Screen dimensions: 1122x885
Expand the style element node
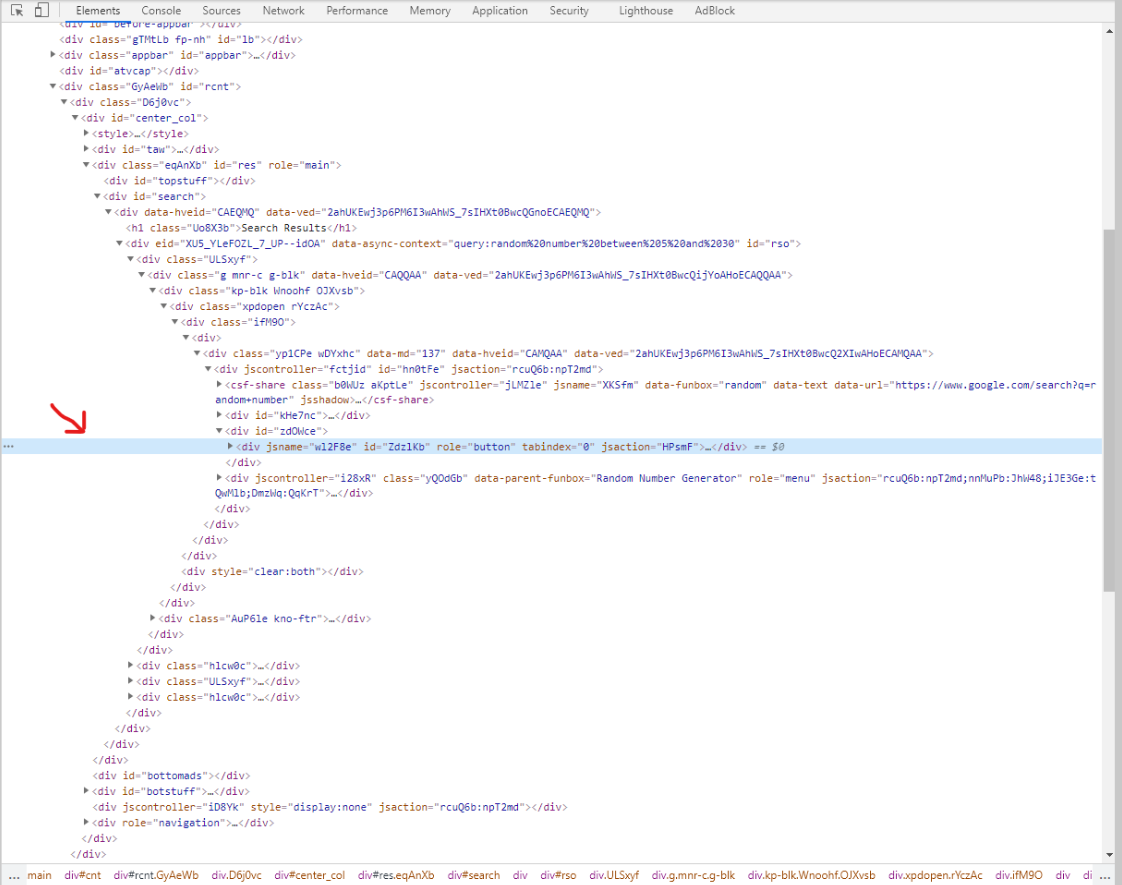tap(86, 133)
